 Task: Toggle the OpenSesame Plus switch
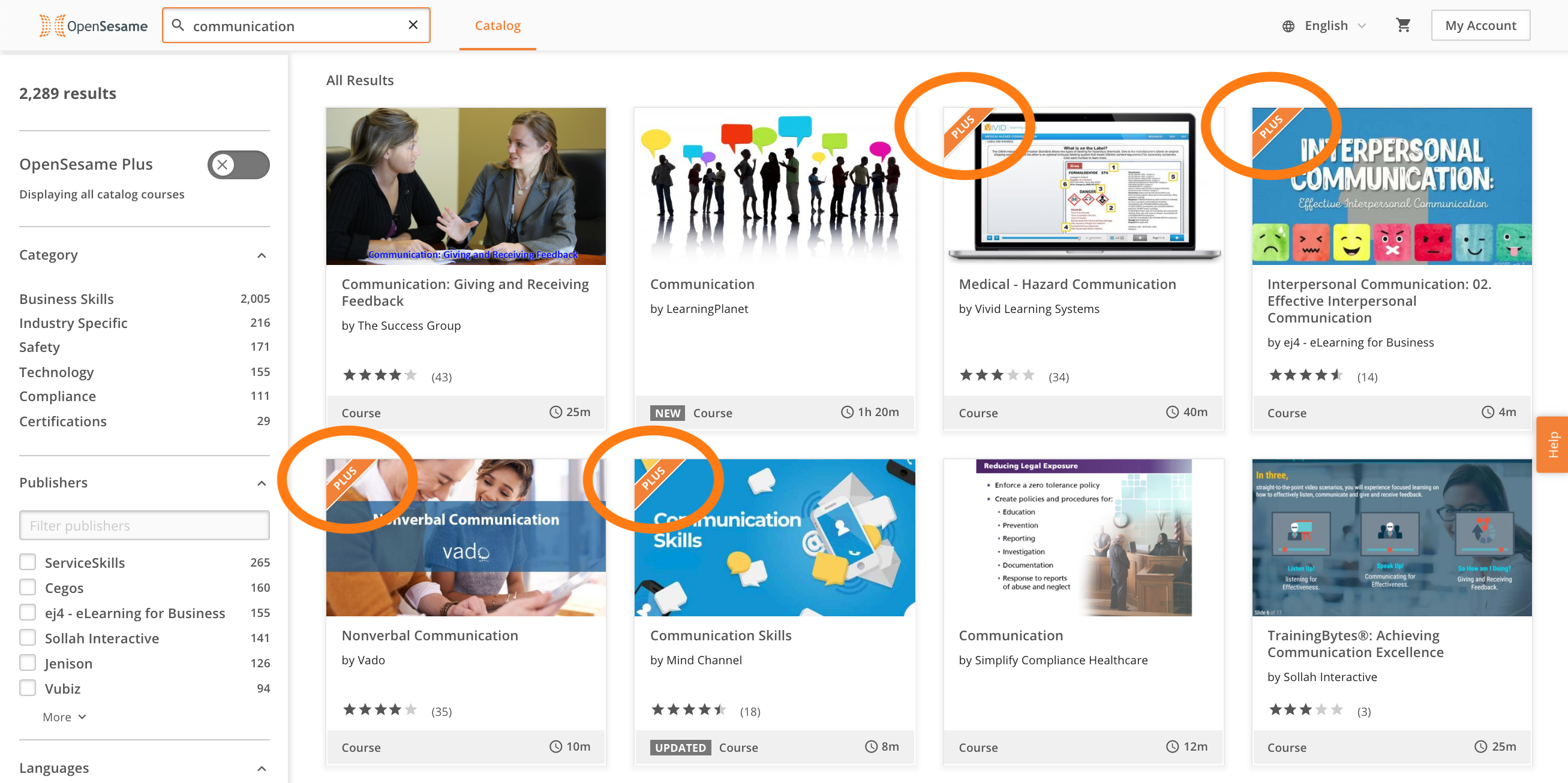coord(238,165)
